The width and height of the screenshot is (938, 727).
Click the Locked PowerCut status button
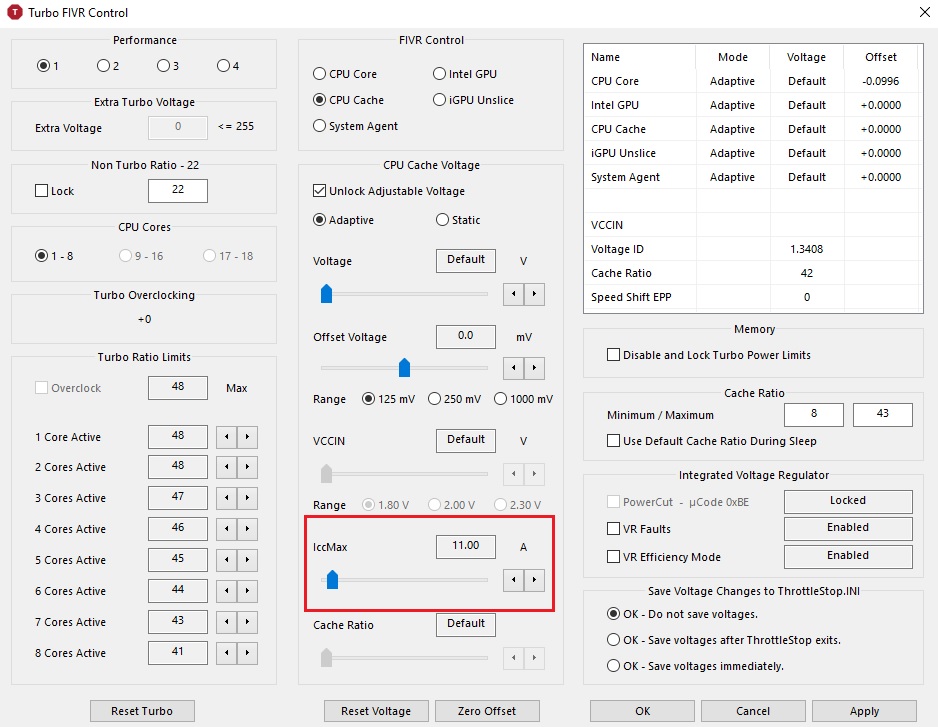(848, 501)
